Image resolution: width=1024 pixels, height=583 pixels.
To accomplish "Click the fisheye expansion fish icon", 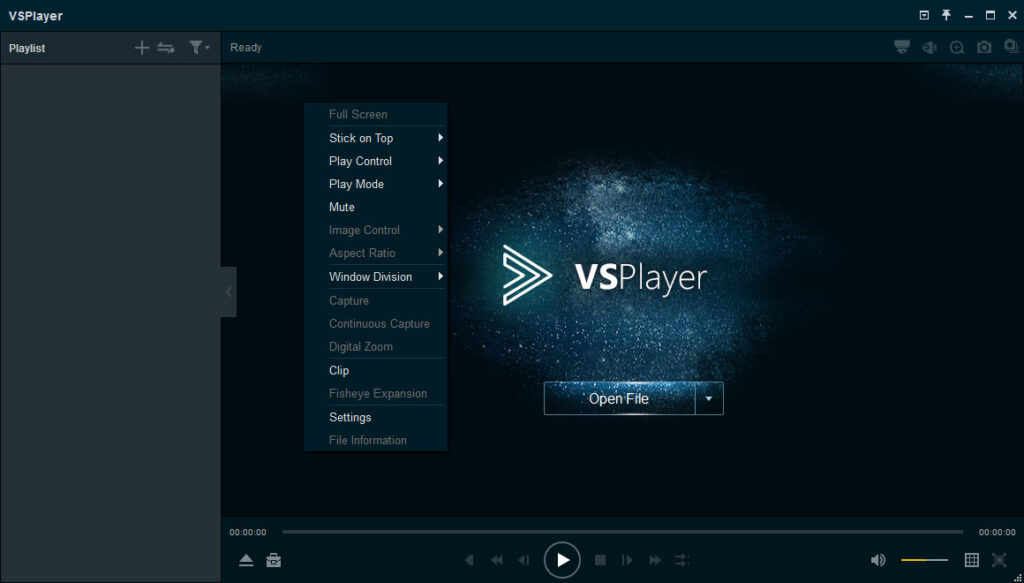I will [x=929, y=47].
